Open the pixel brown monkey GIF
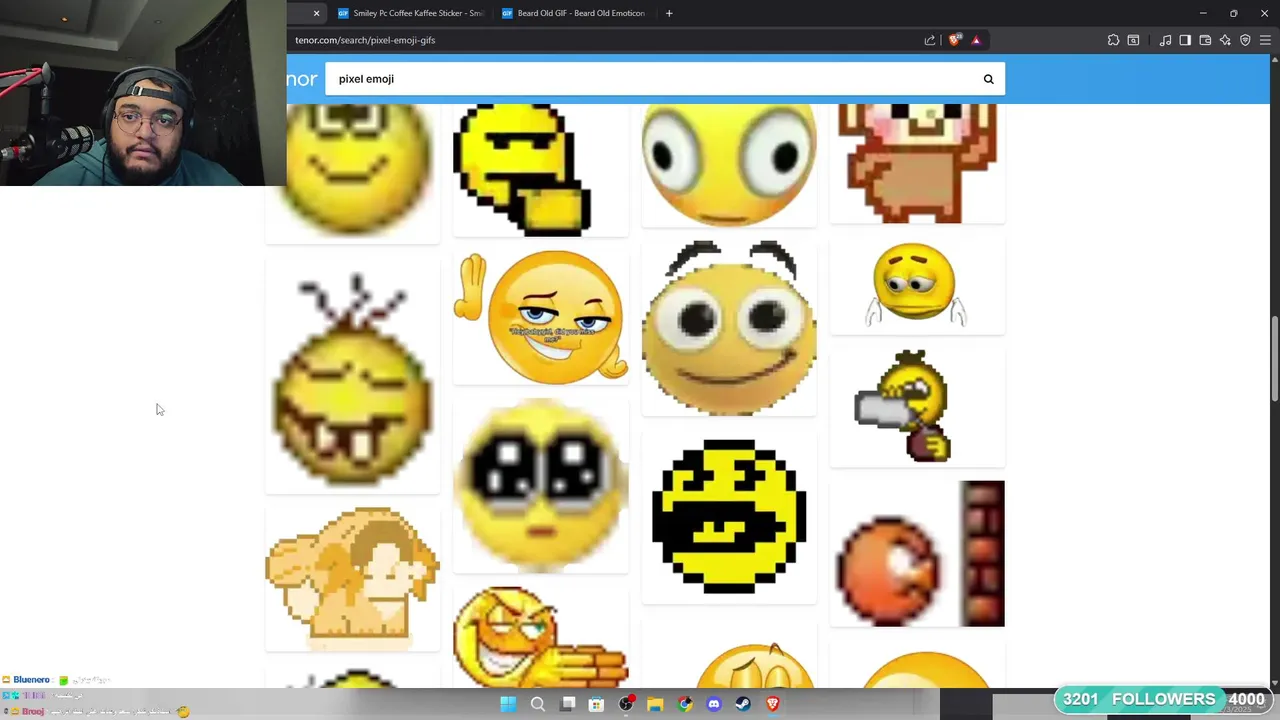The width and height of the screenshot is (1280, 720). point(917,163)
